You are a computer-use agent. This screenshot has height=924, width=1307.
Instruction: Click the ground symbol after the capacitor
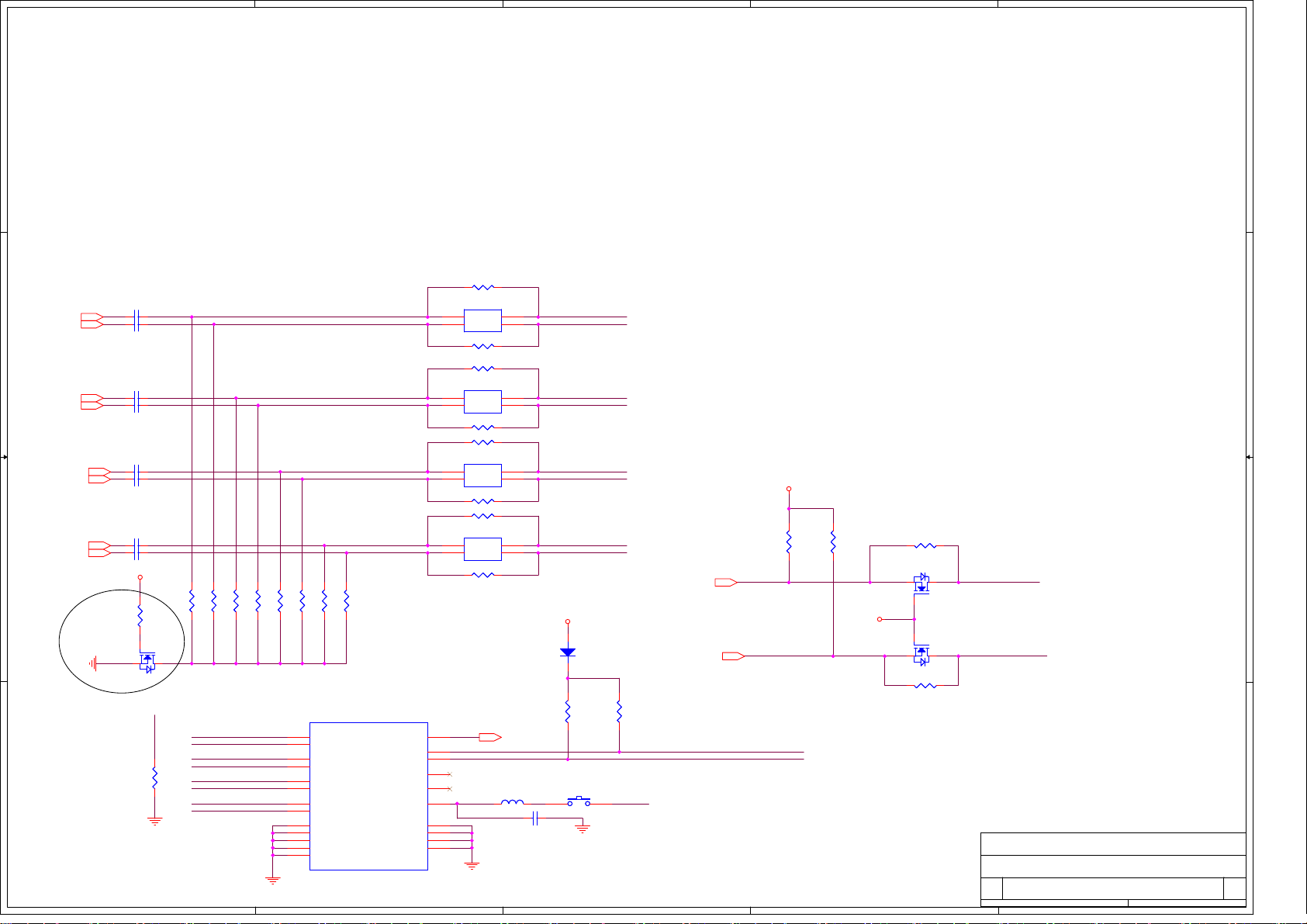tap(583, 829)
